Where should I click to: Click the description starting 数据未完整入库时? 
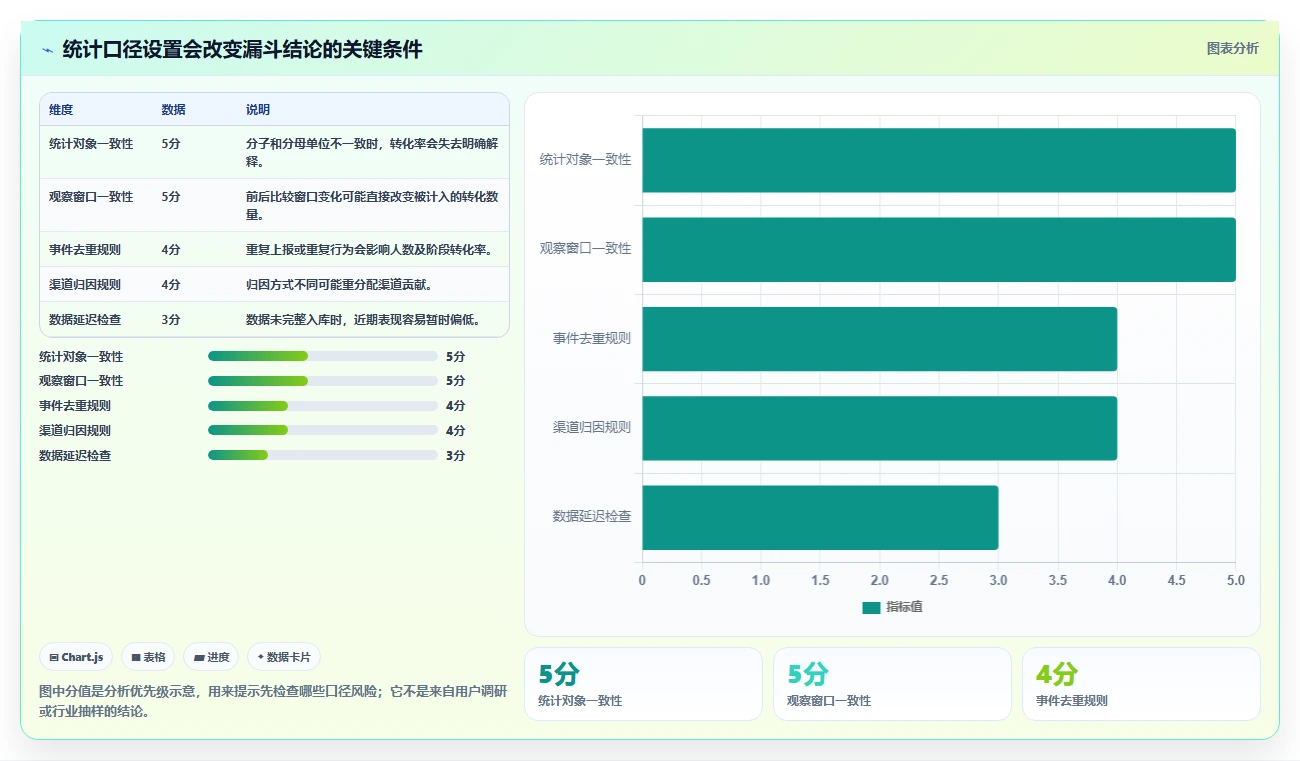tap(363, 320)
